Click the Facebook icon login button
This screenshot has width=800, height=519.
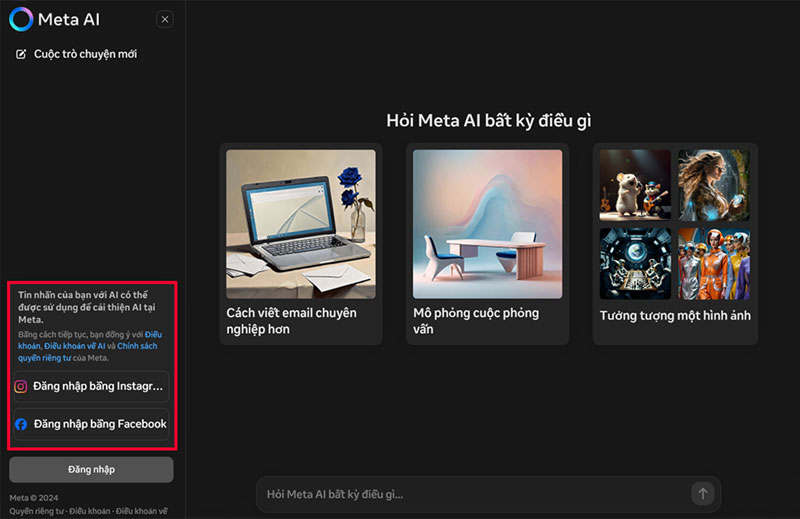pyautogui.click(x=21, y=424)
